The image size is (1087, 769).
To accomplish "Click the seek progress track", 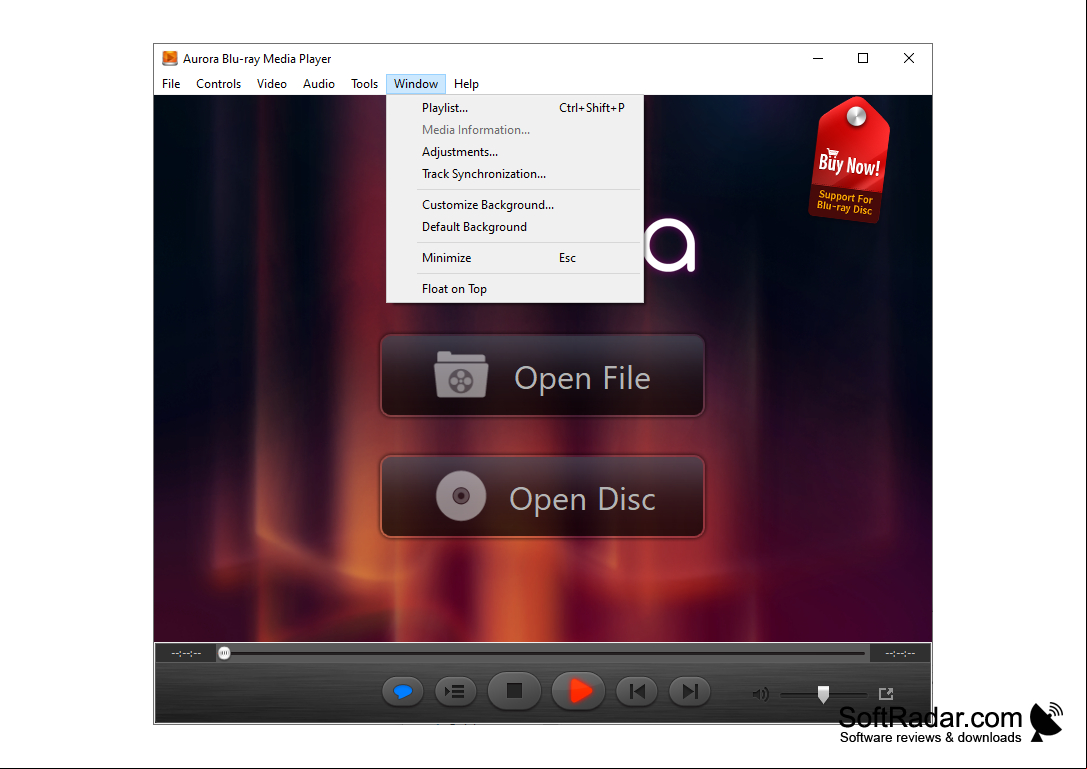I will tap(542, 653).
